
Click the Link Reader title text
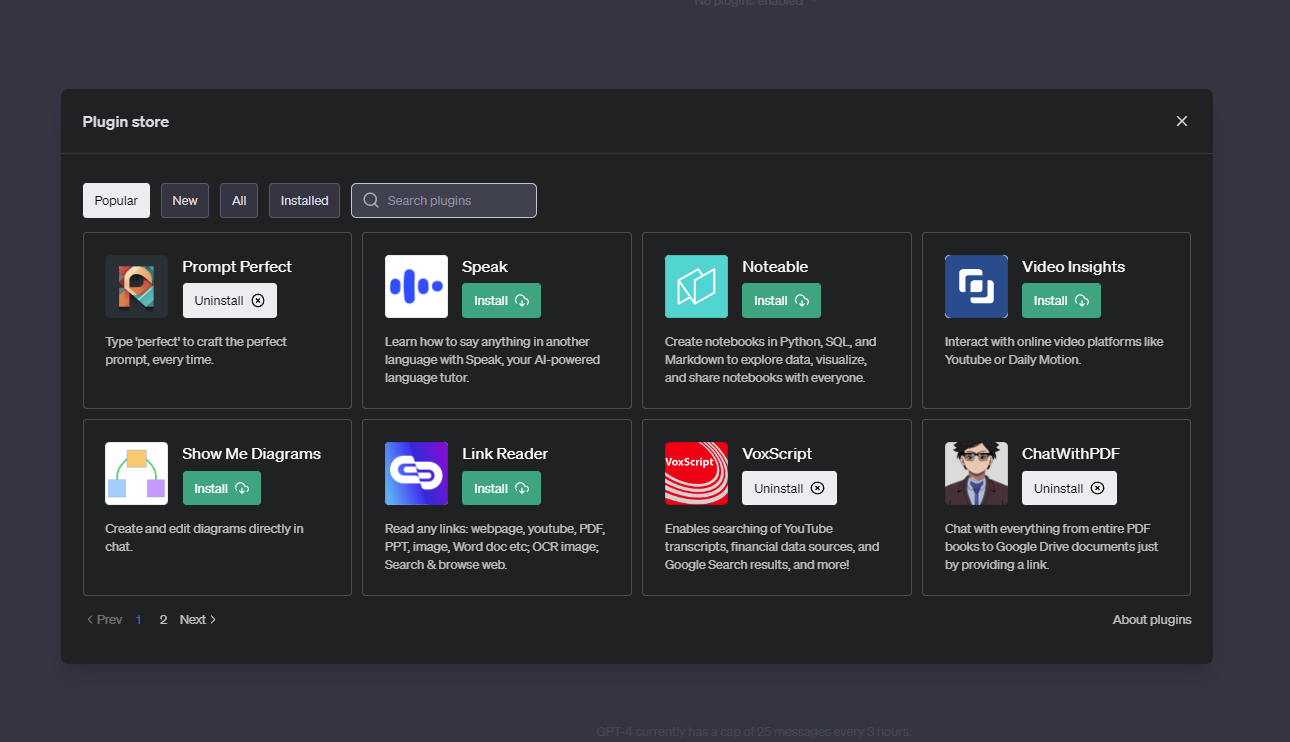coord(505,454)
